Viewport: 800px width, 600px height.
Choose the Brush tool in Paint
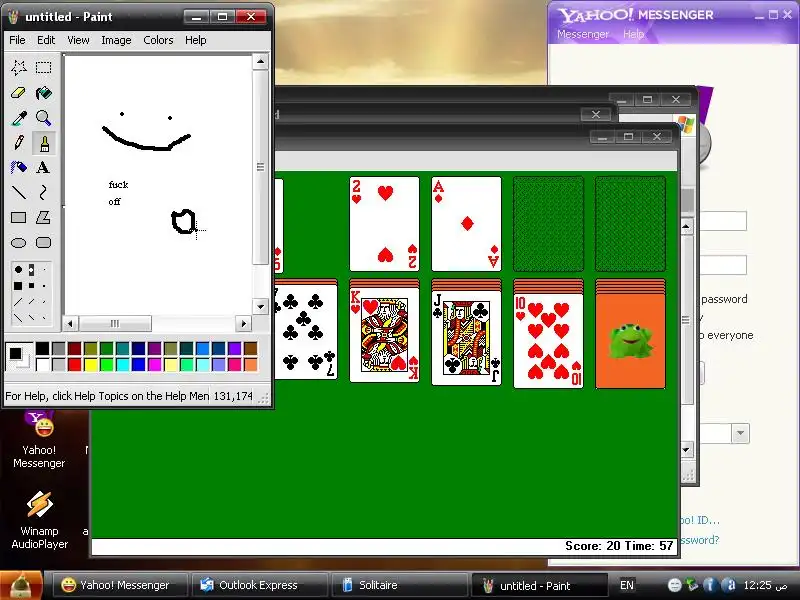pyautogui.click(x=43, y=143)
